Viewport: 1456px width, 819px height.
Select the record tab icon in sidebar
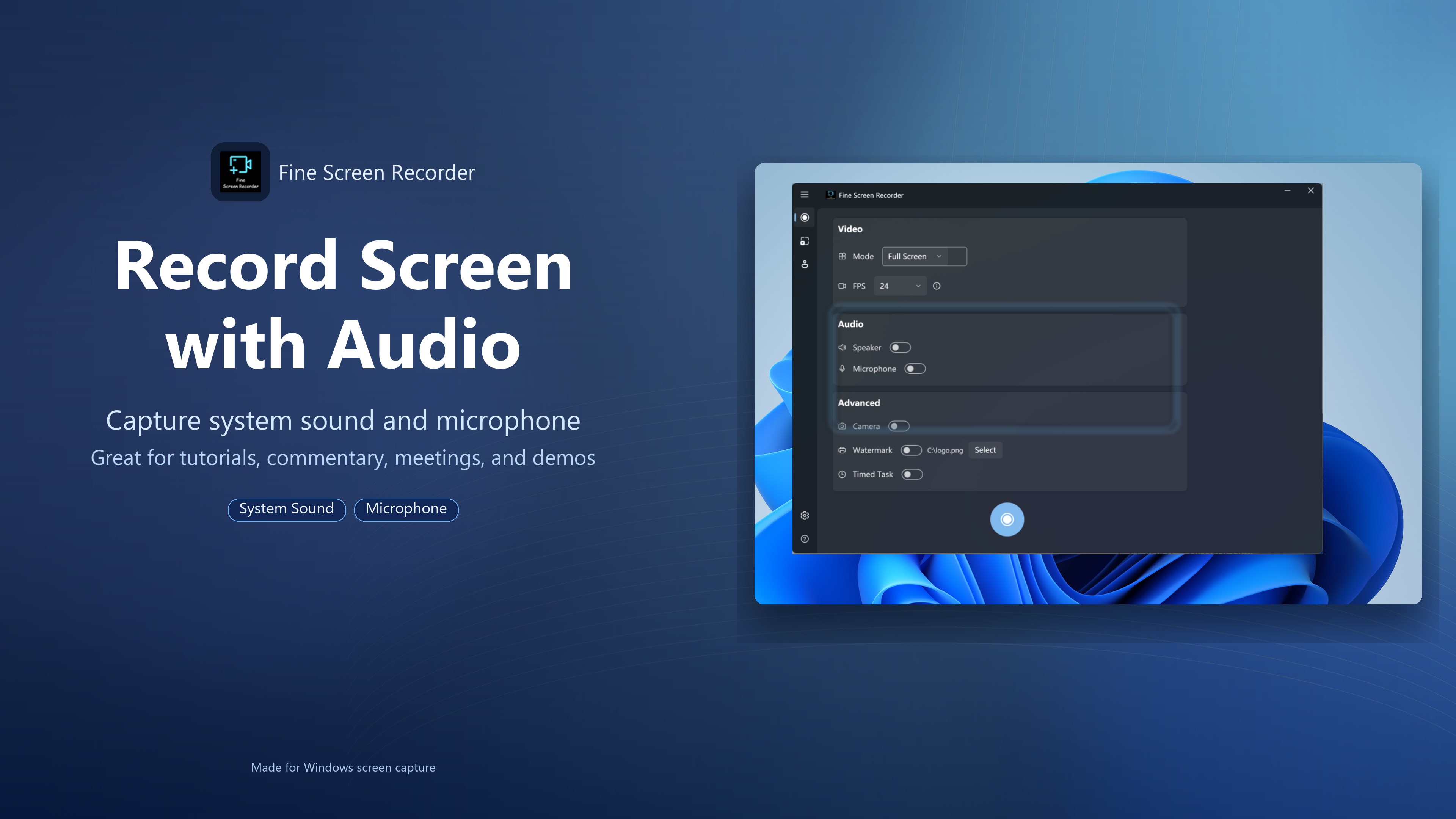pos(805,218)
